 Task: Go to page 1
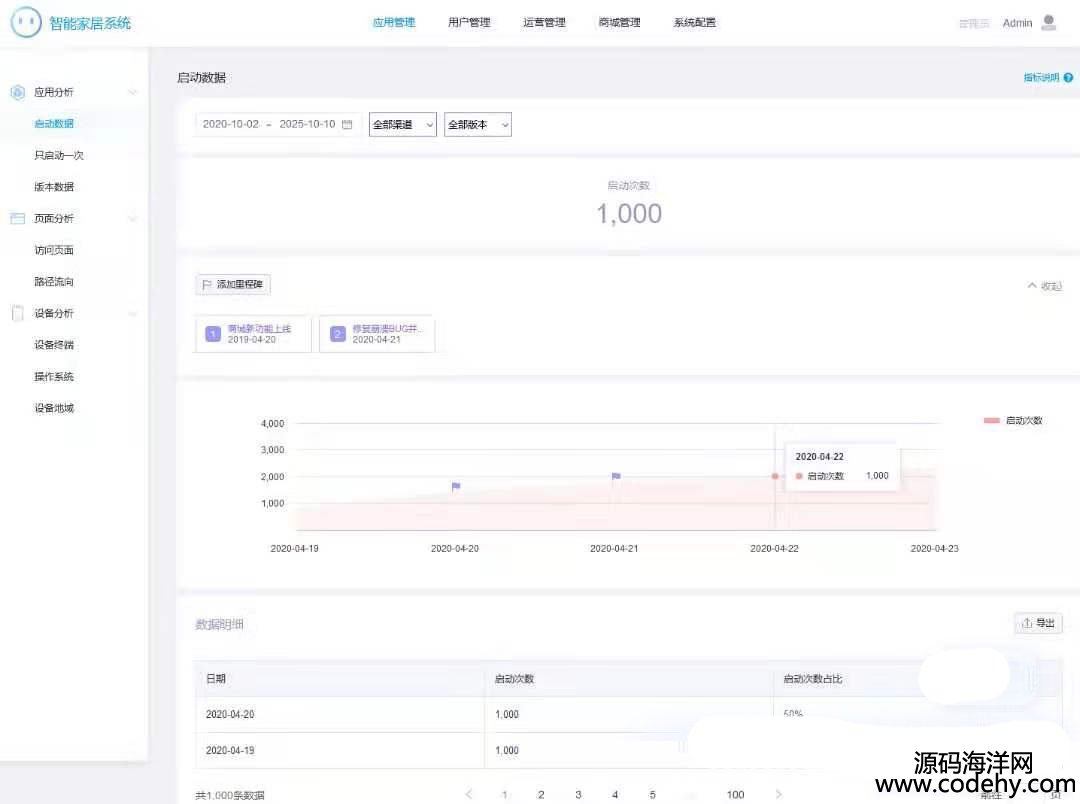tap(504, 794)
